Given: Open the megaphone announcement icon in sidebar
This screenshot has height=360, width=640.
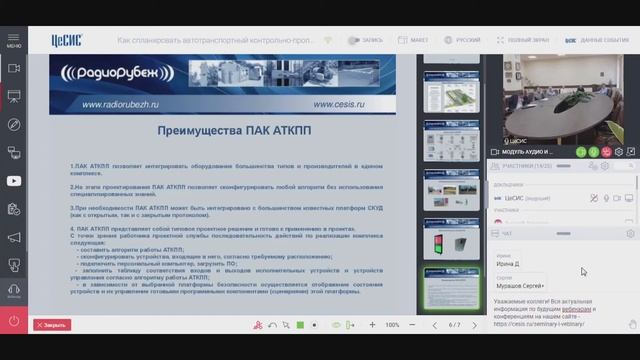Looking at the screenshot, I should 14,237.
